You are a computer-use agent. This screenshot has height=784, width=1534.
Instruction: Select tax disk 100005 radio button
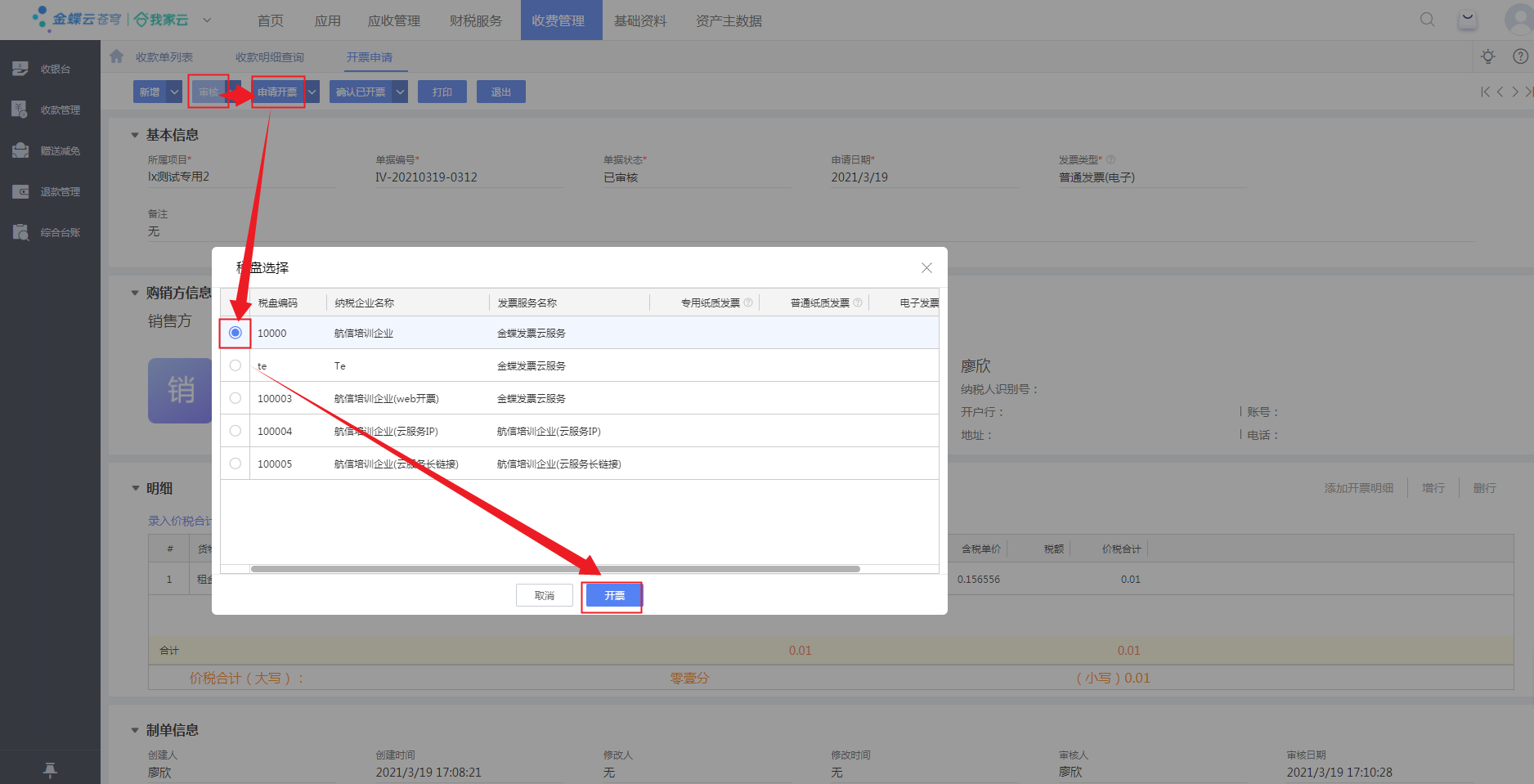[235, 464]
